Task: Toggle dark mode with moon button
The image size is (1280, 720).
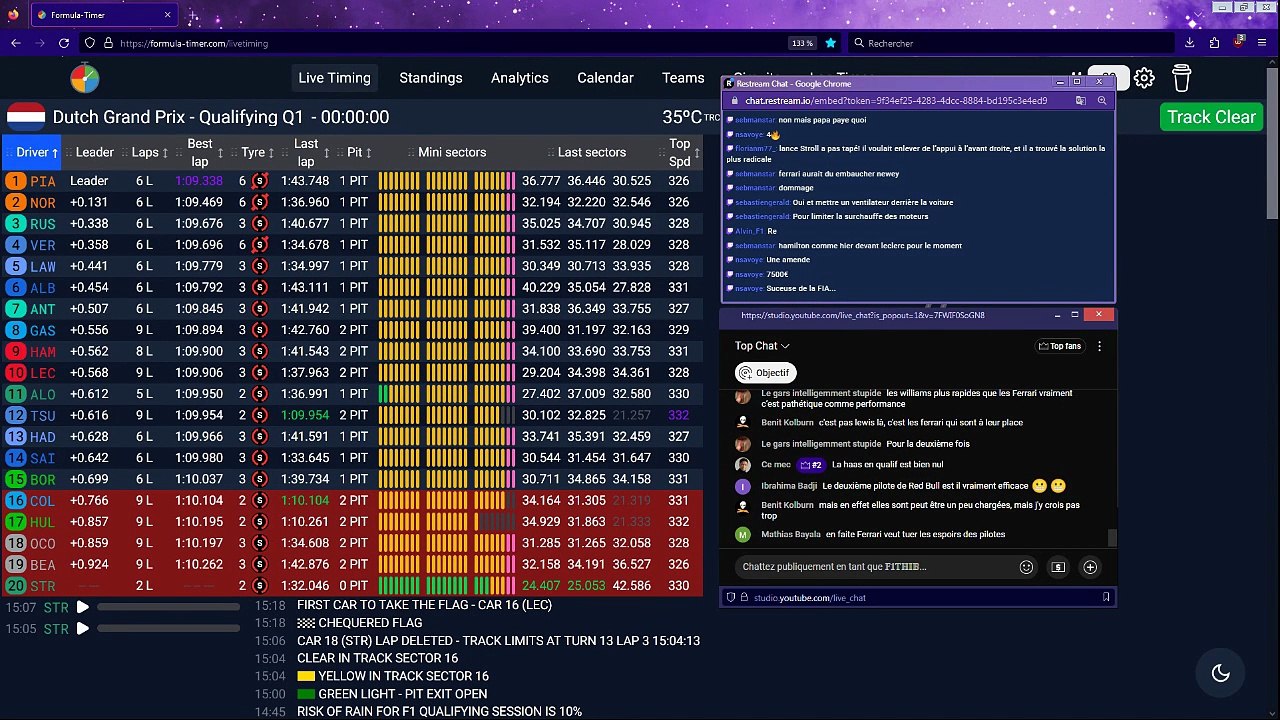Action: click(x=1220, y=673)
